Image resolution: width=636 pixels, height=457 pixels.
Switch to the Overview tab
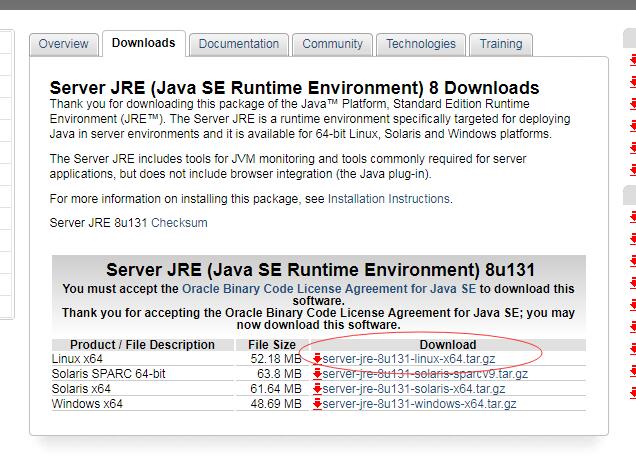pyautogui.click(x=64, y=44)
